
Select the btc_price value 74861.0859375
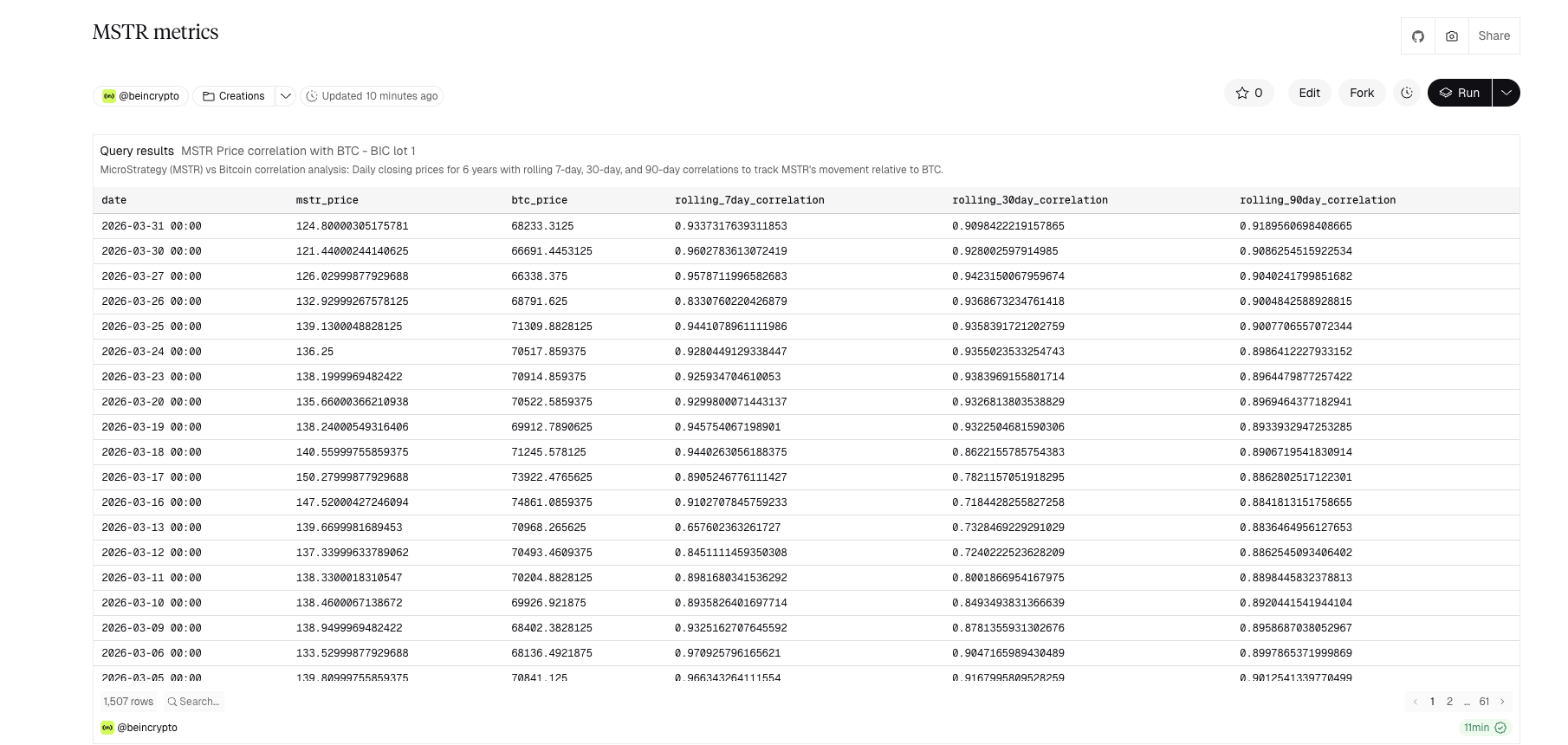(552, 502)
